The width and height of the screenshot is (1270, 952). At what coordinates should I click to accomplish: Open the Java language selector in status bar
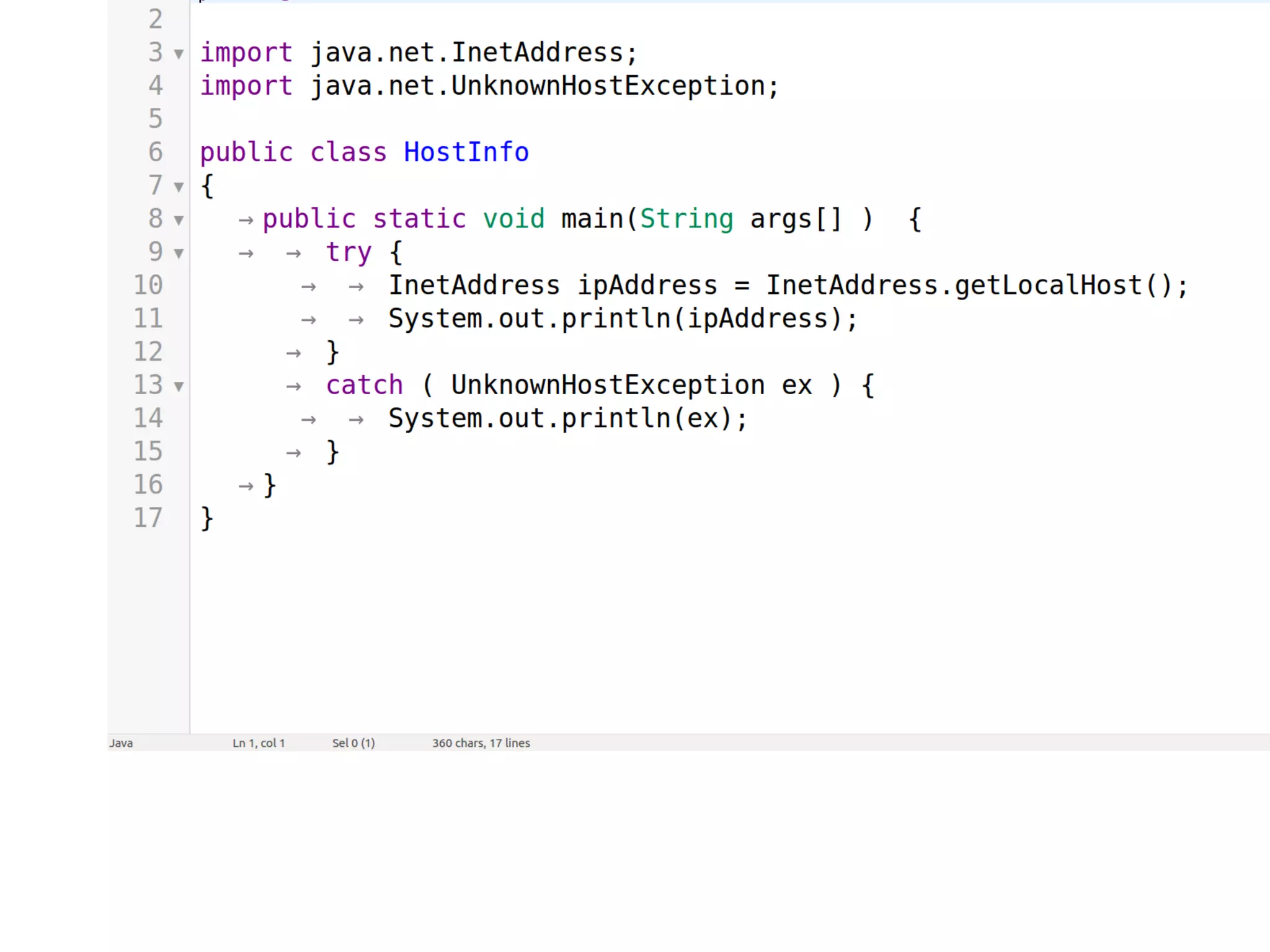(x=121, y=743)
